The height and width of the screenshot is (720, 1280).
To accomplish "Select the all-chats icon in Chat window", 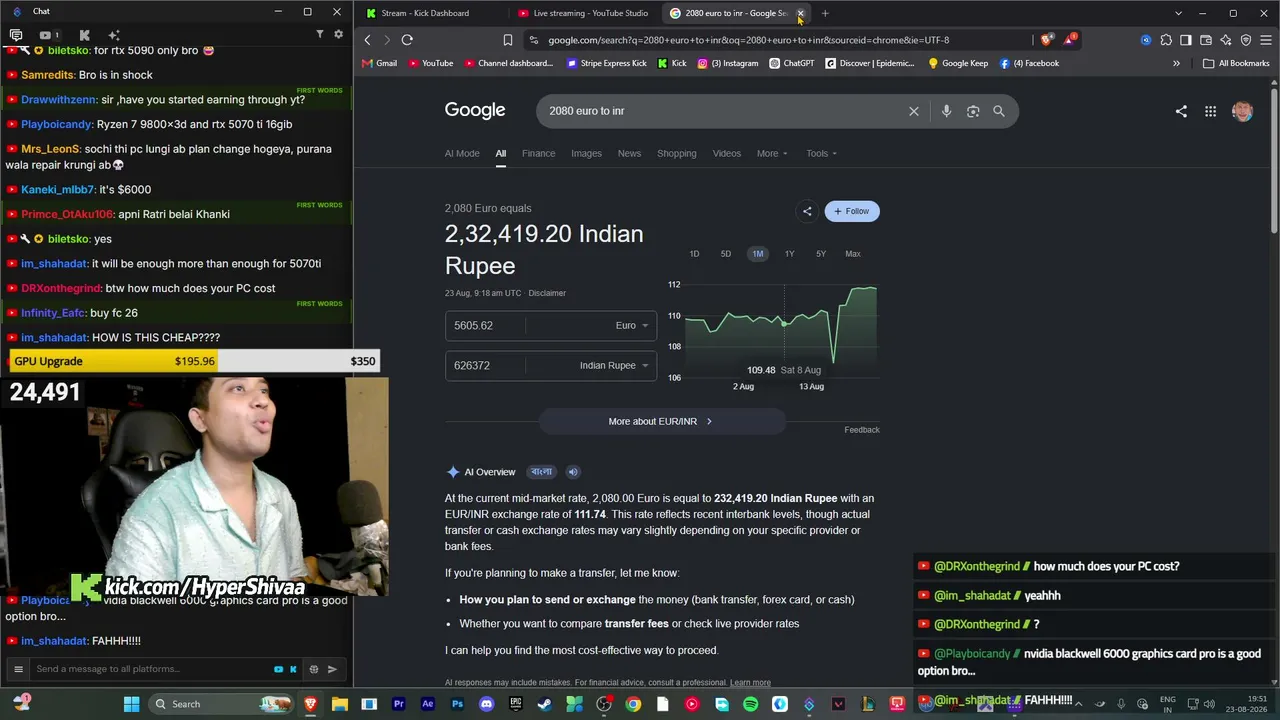I will pyautogui.click(x=16, y=35).
